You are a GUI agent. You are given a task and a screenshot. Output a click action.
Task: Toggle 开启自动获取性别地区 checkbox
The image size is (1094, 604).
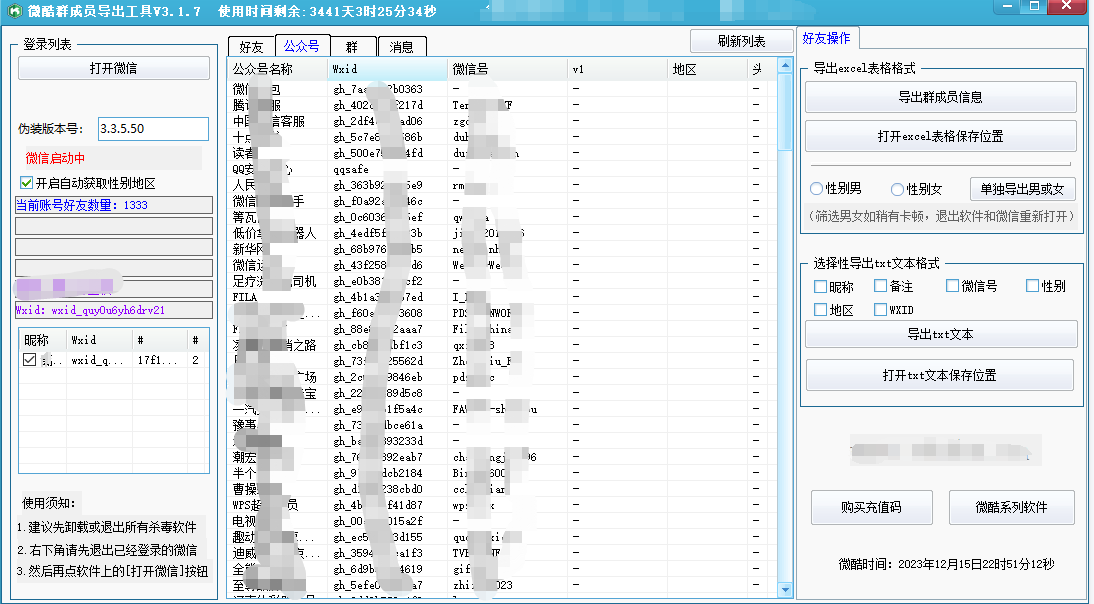pyautogui.click(x=27, y=183)
